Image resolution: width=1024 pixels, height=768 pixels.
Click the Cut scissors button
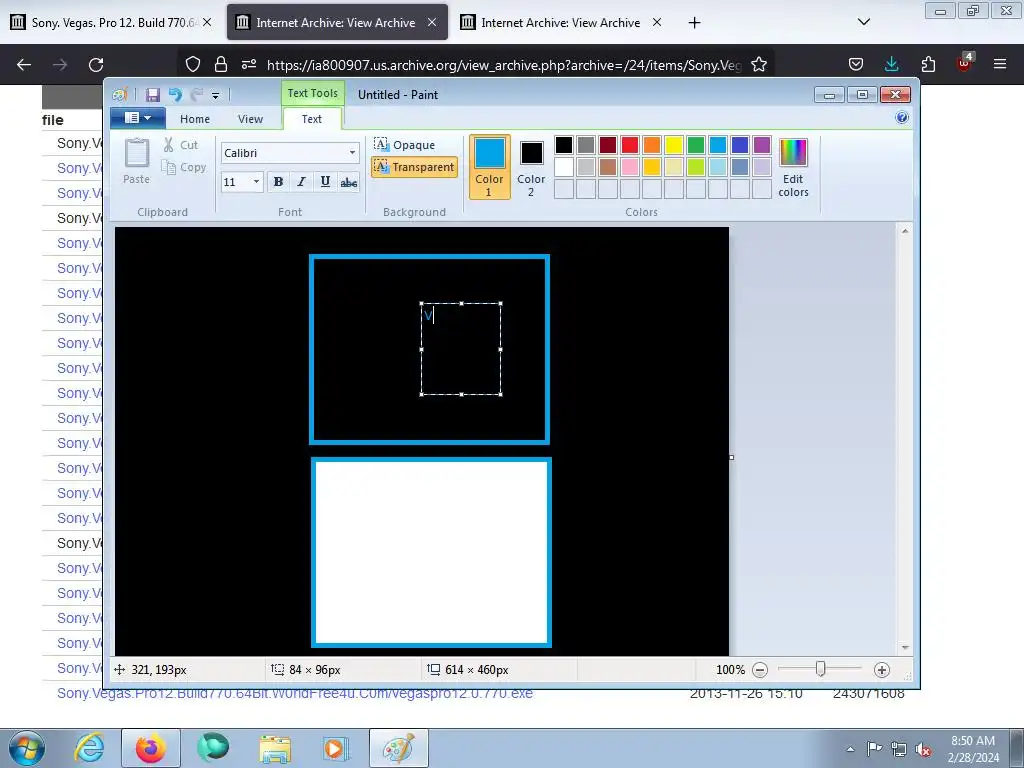(181, 145)
